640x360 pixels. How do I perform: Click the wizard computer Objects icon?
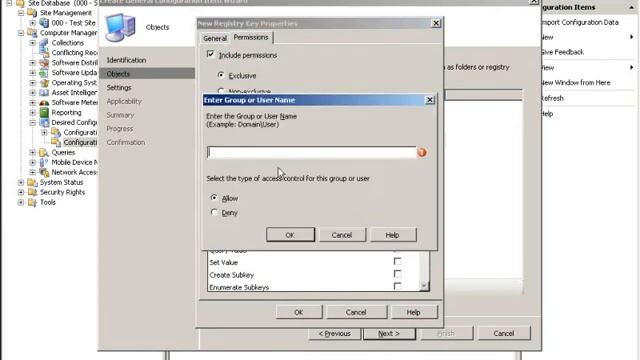pyautogui.click(x=120, y=27)
